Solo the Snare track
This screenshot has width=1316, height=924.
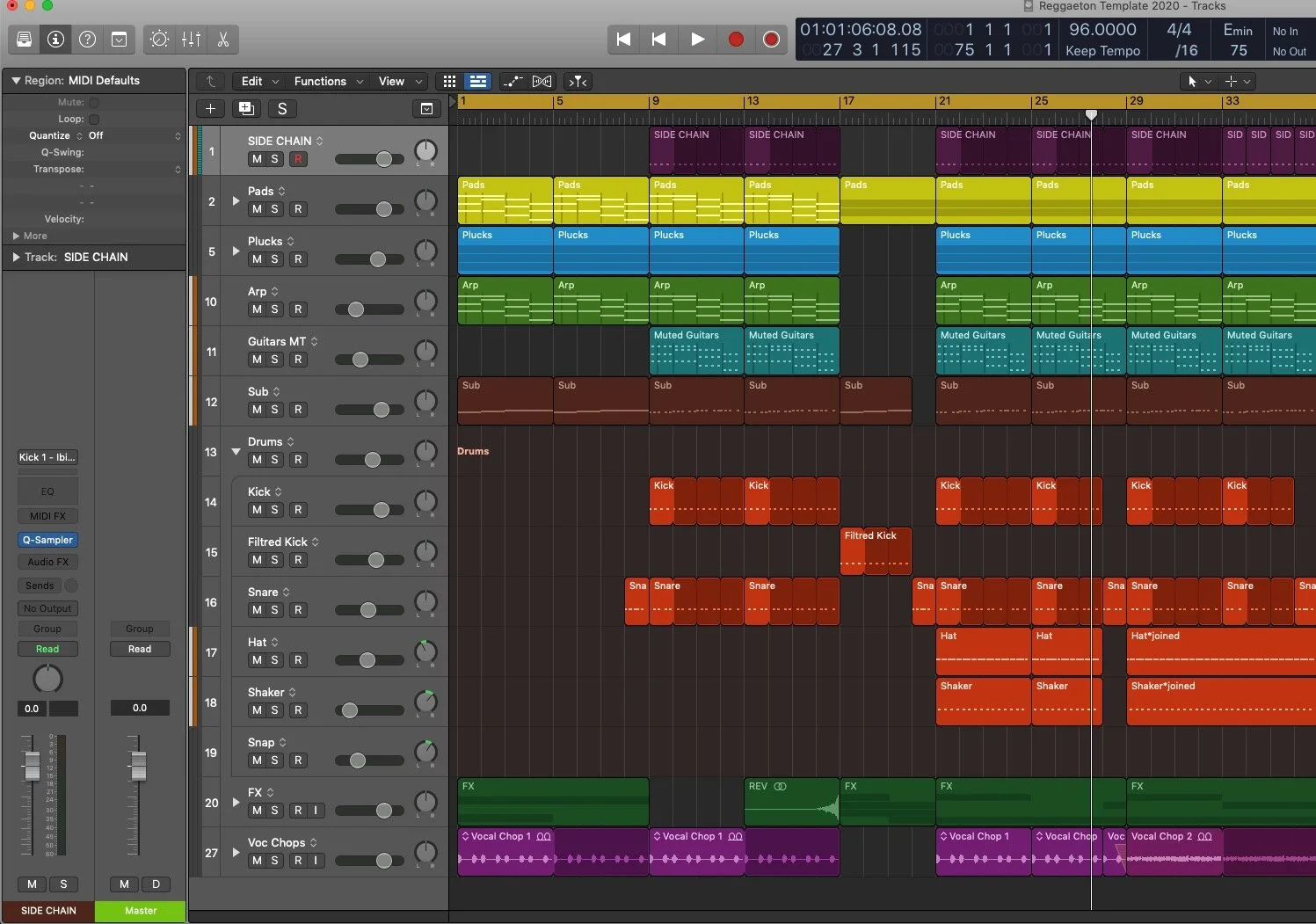click(275, 610)
